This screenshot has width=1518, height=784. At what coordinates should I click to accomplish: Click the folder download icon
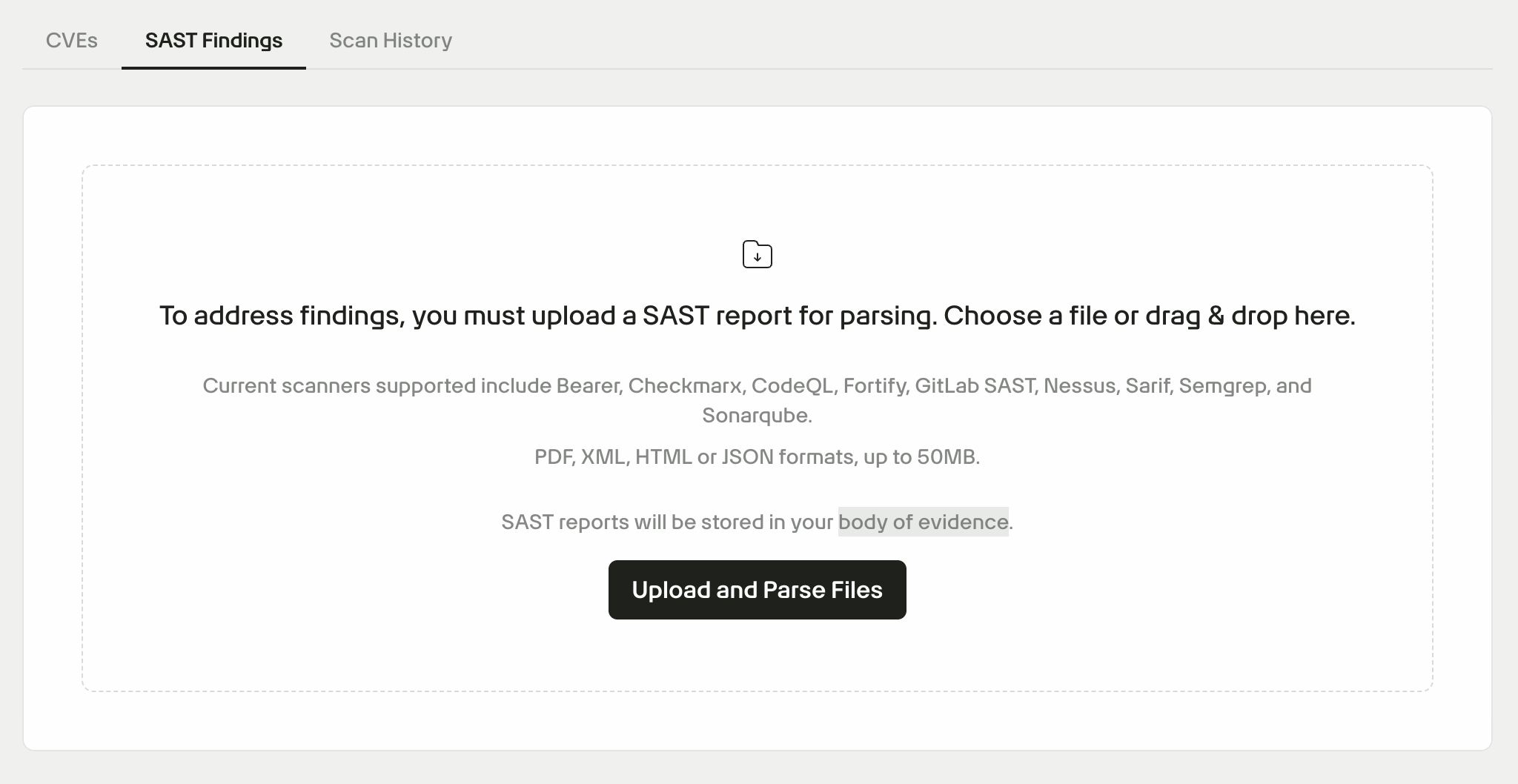[758, 254]
